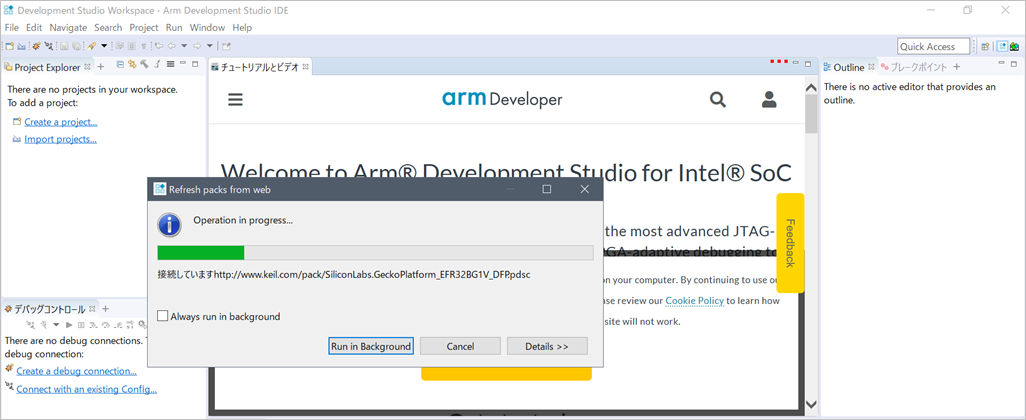Select the Debug Control (デバッグコントロール) tab

[x=49, y=309]
